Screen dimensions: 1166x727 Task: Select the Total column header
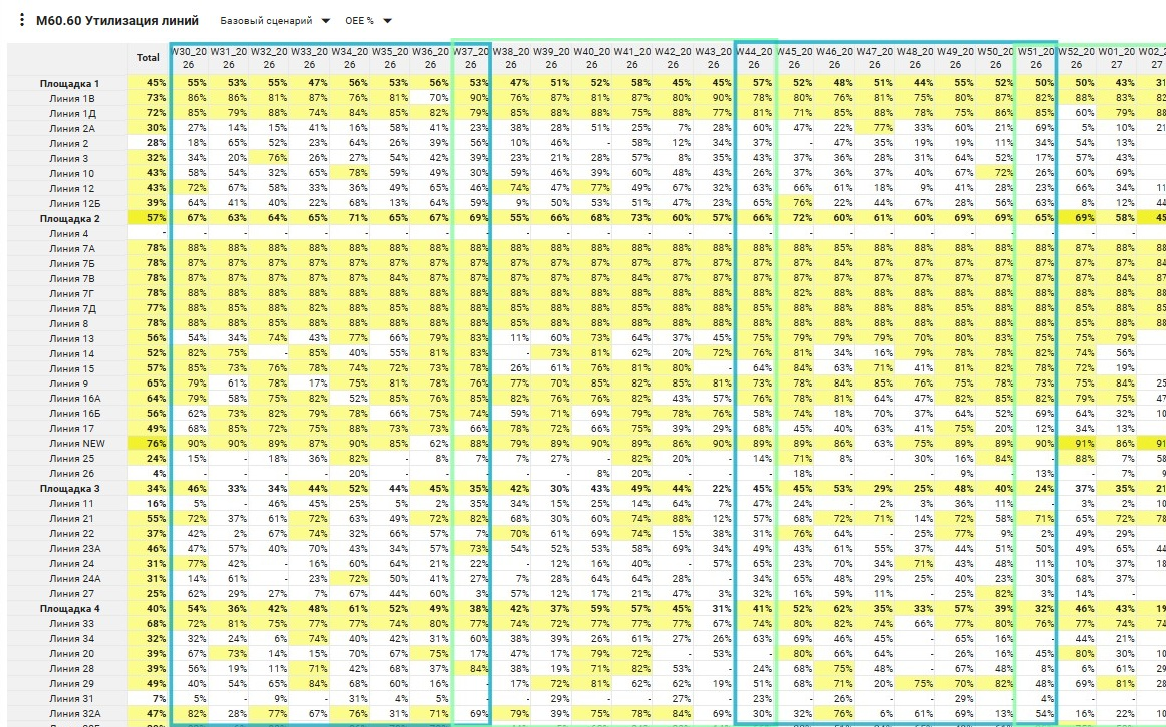148,58
